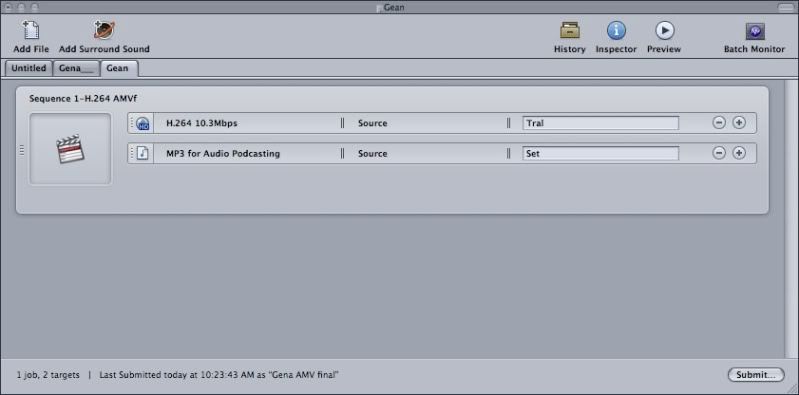The image size is (799, 395).
Task: Remove the MP3 for Audio Podcasting target
Action: pos(719,153)
